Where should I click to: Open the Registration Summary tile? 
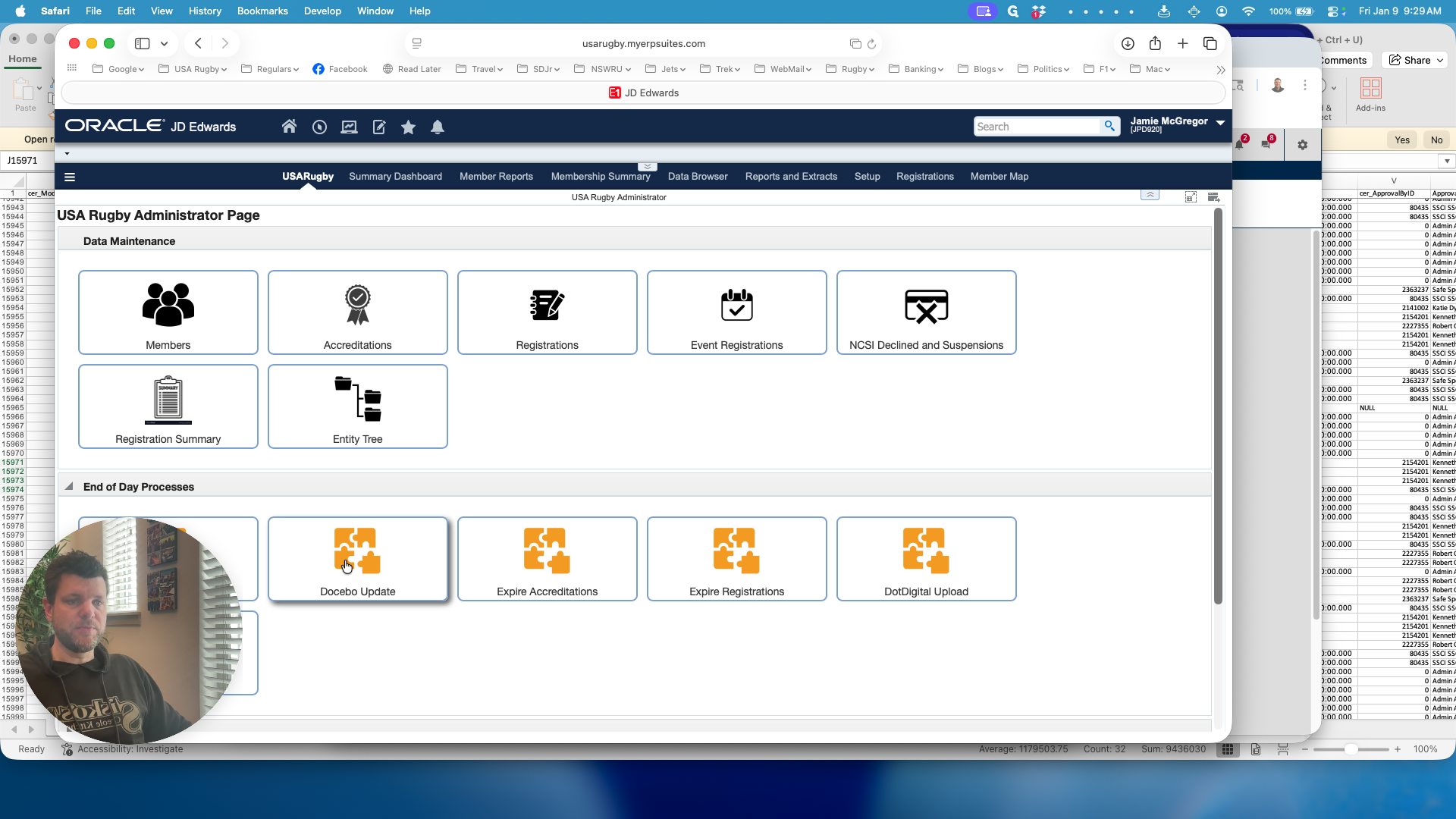168,406
